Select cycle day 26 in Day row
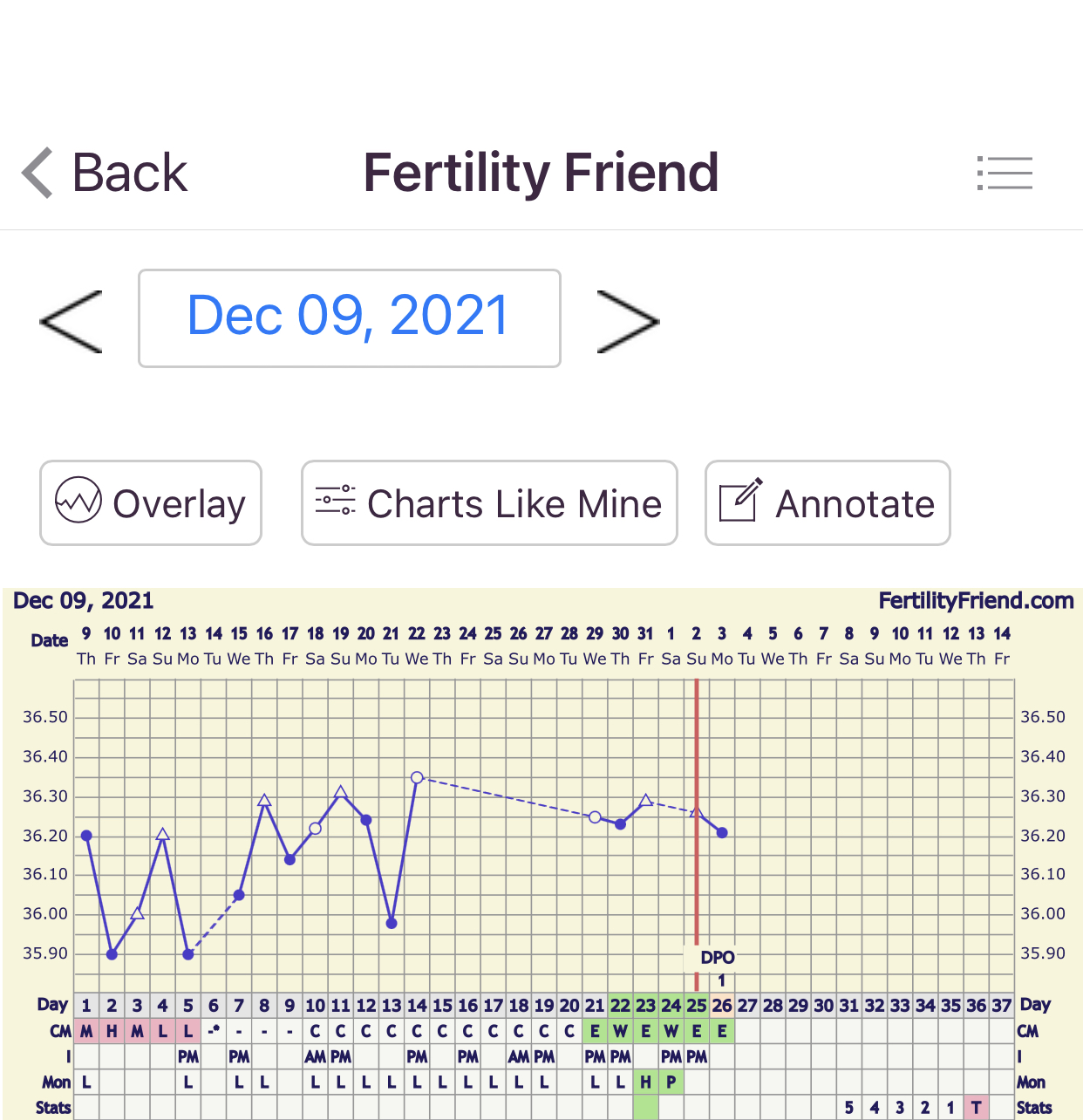Viewport: 1083px width, 1120px height. point(722,1006)
